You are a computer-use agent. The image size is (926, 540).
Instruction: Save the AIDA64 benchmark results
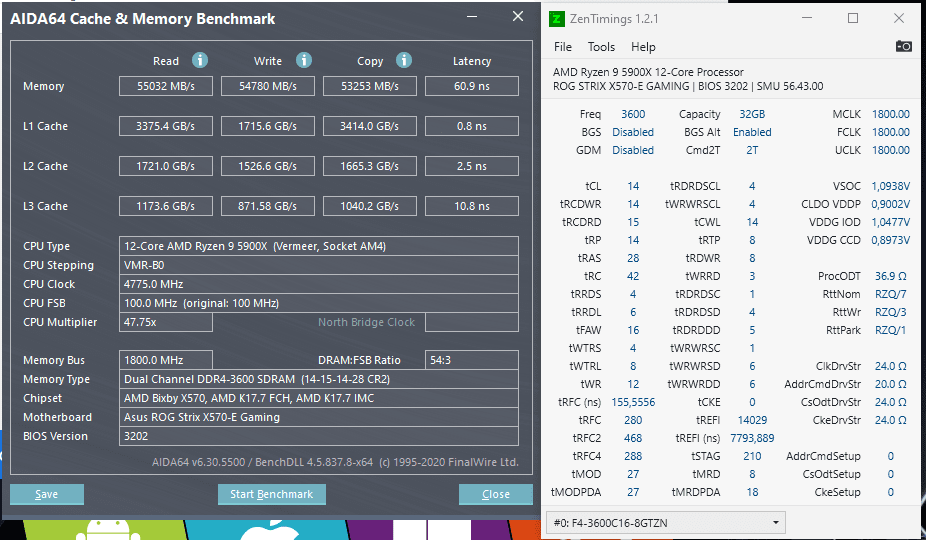47,494
